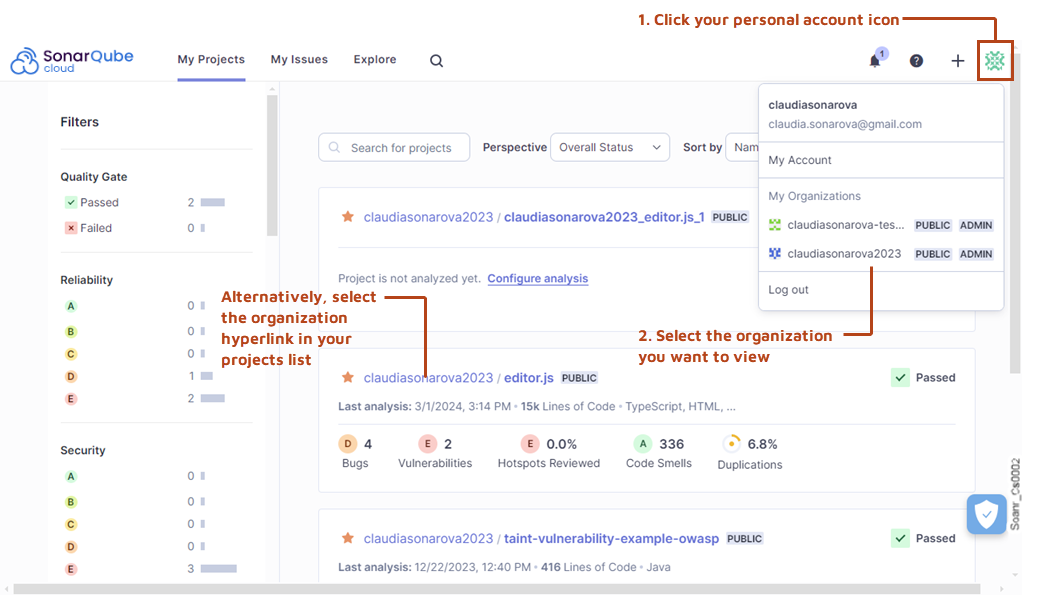The width and height of the screenshot is (1040, 595).
Task: Open the Explore tab
Action: click(x=375, y=59)
